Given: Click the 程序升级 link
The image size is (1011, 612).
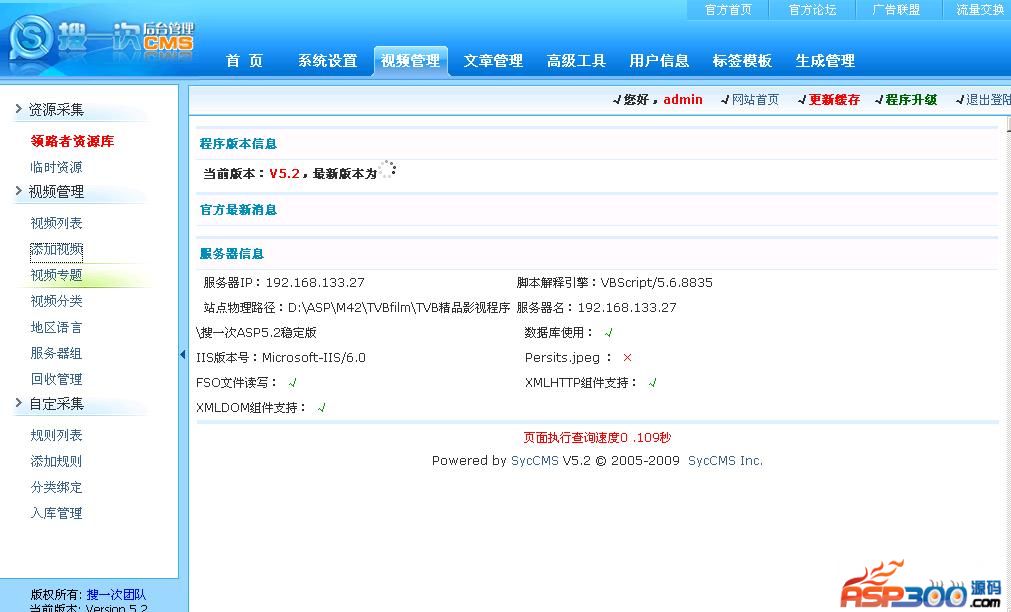Looking at the screenshot, I should (x=911, y=100).
